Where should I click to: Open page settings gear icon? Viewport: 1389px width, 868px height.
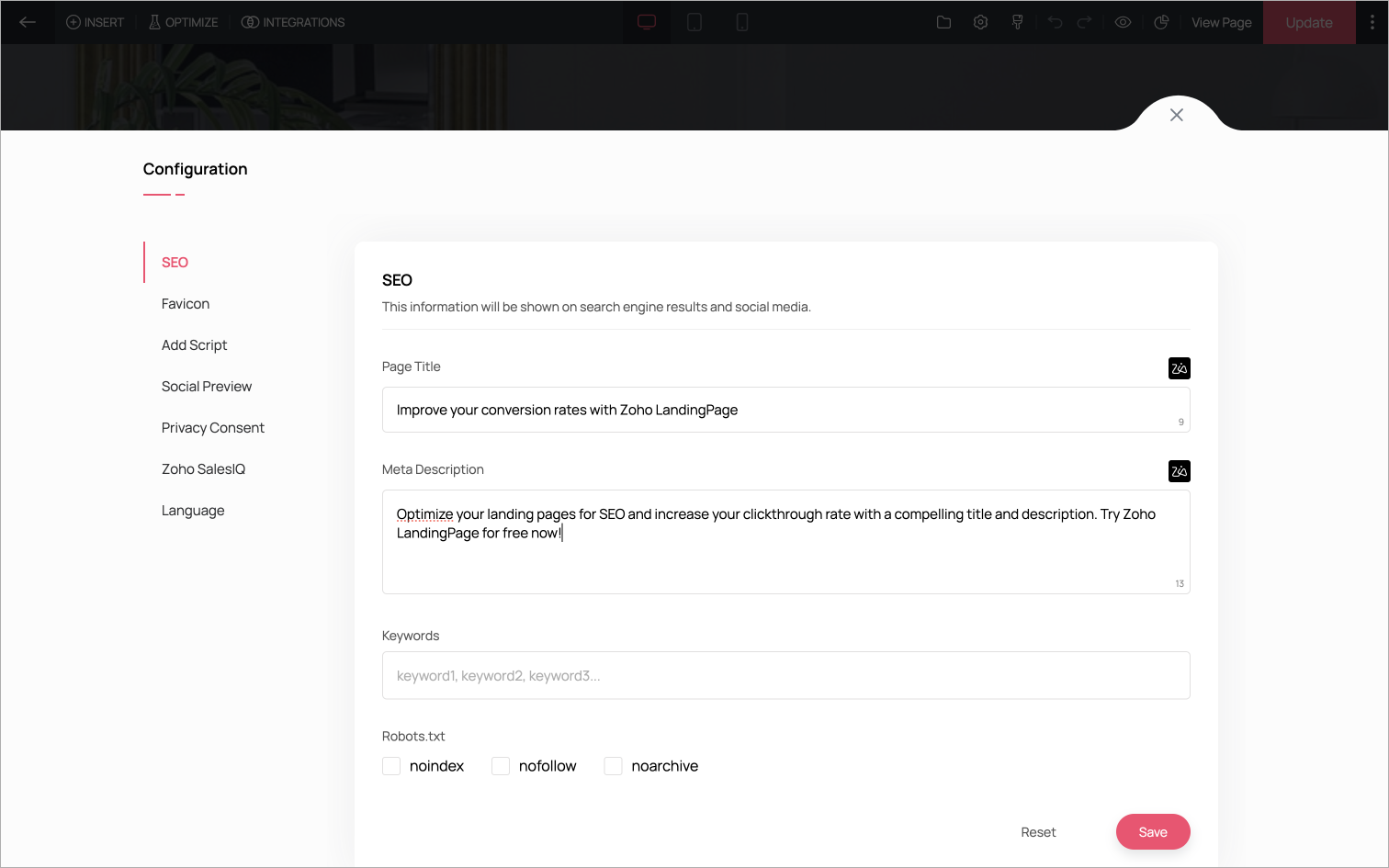(x=981, y=22)
